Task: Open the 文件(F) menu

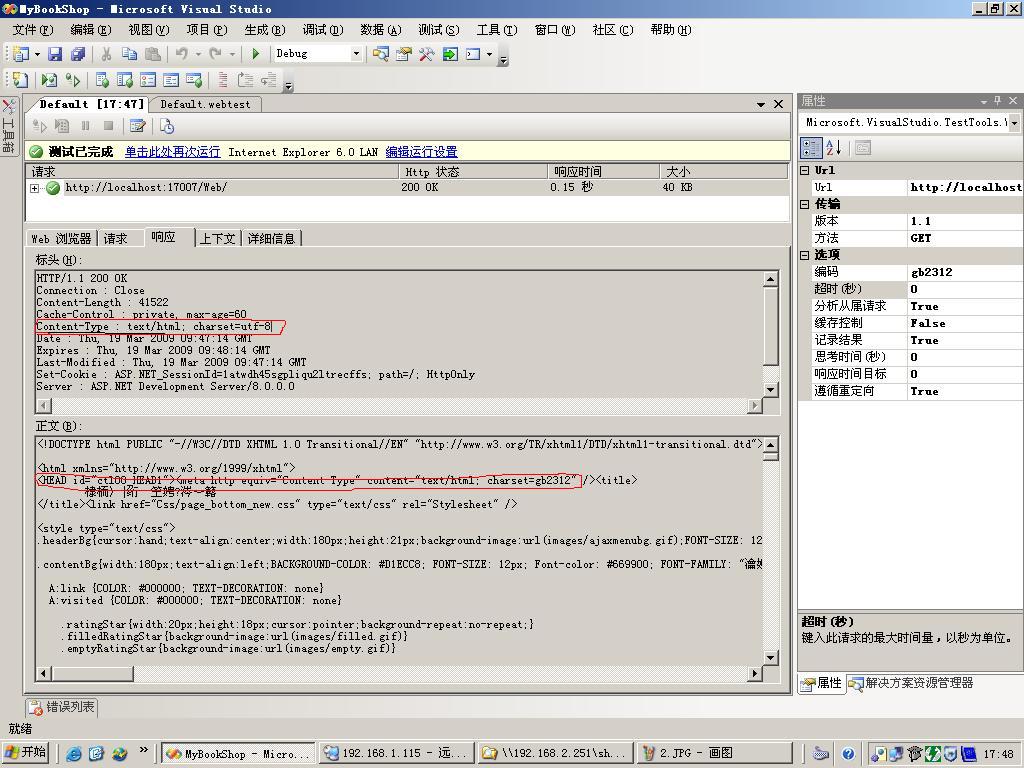Action: (33, 30)
